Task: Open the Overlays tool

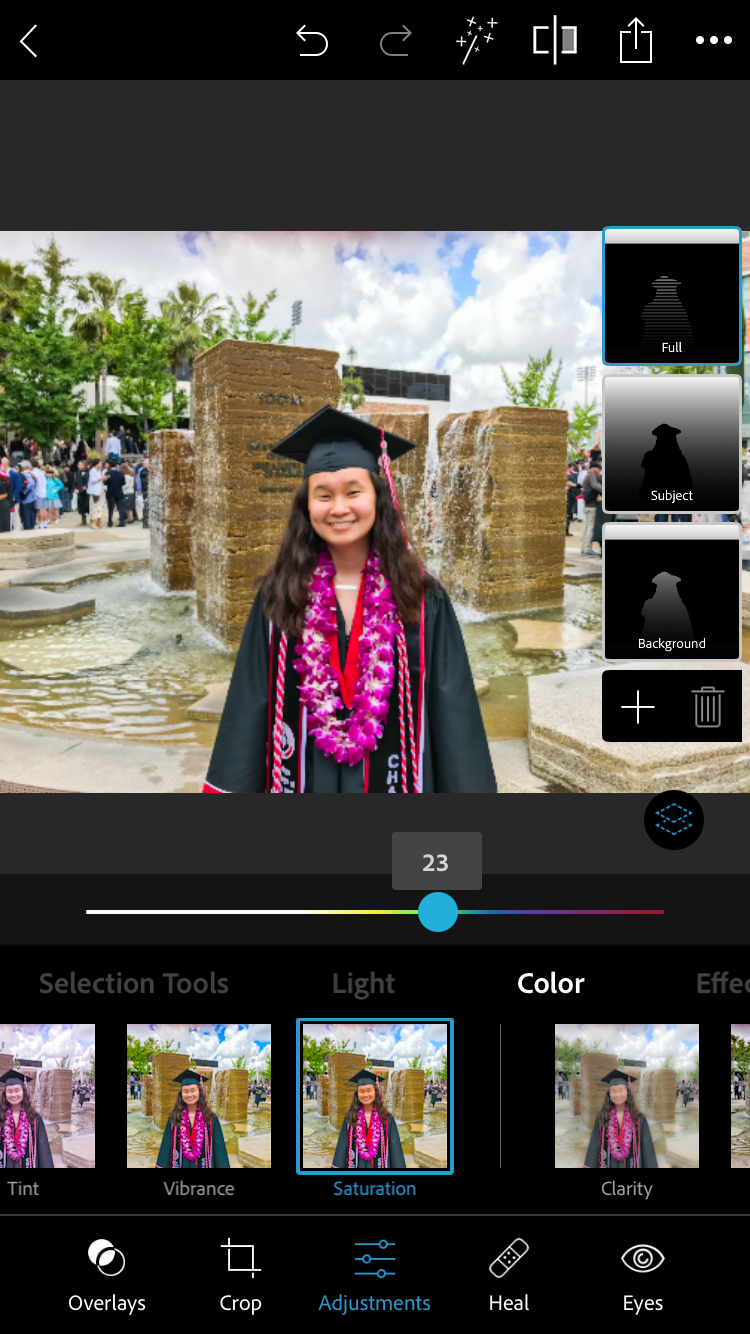Action: [x=107, y=1274]
